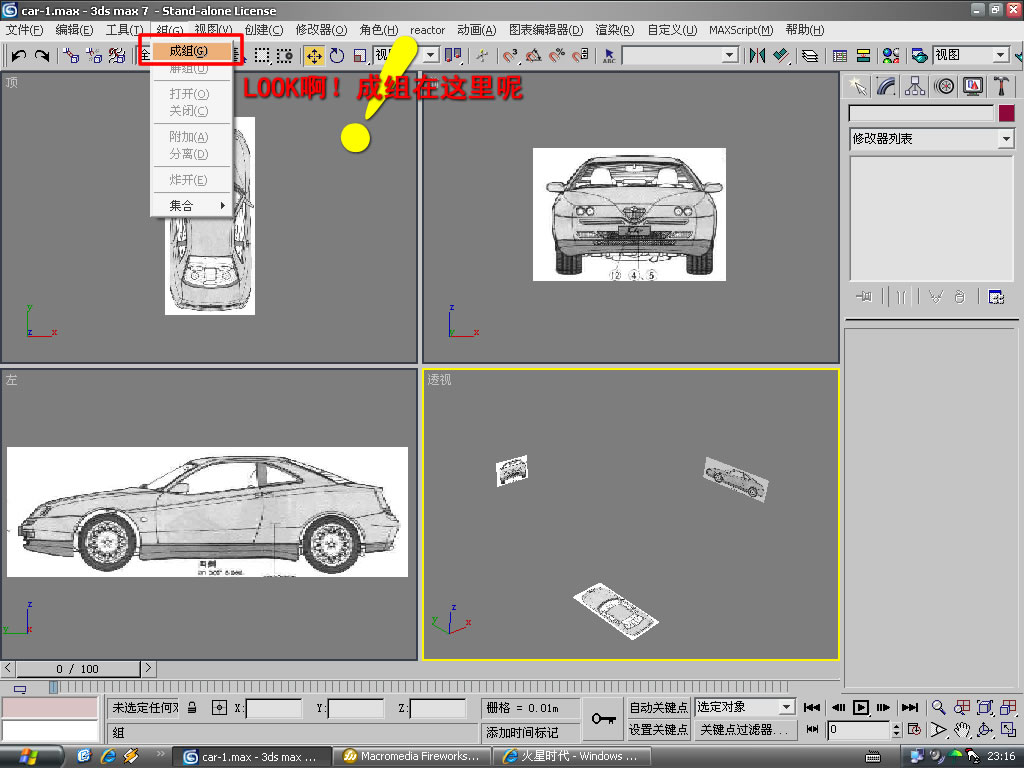Screen dimensions: 1024x768
Task: Choose the Bind to Space Warp tool
Action: [117, 56]
